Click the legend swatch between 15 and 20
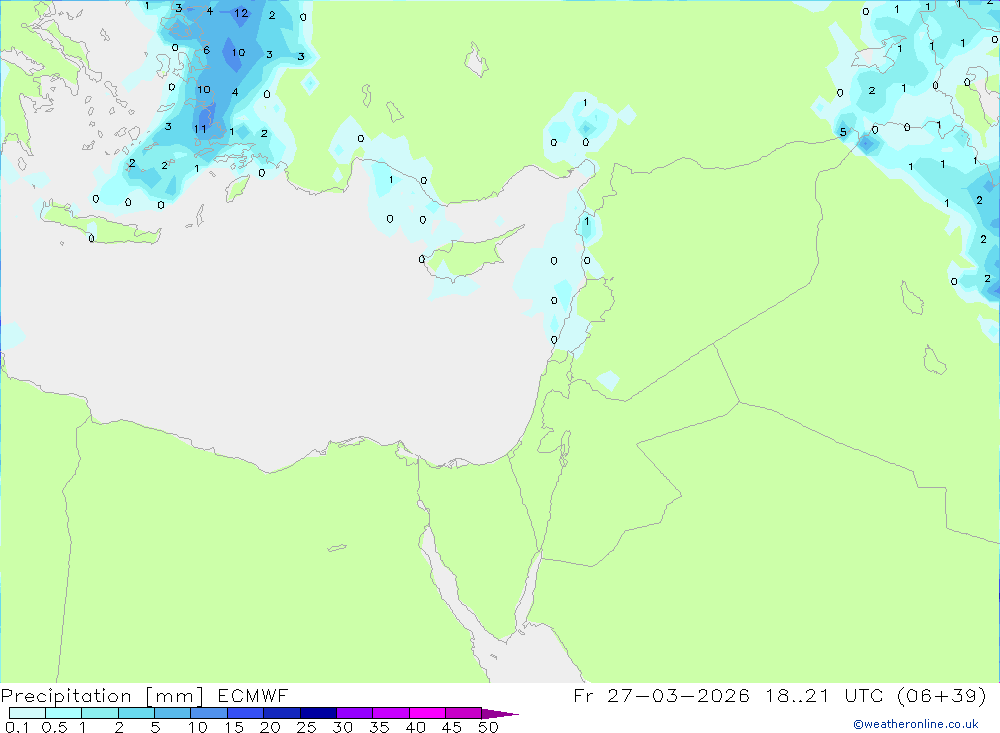 [245, 713]
